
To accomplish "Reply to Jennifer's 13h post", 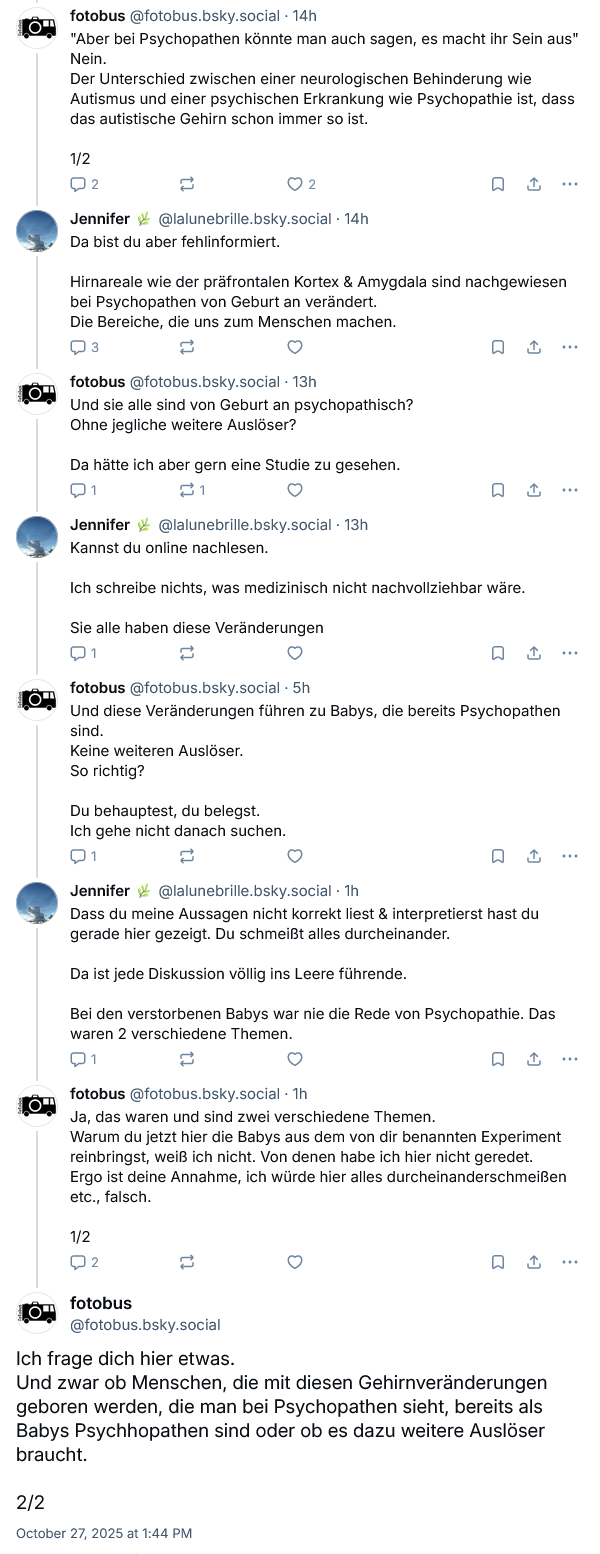I will pos(79,653).
